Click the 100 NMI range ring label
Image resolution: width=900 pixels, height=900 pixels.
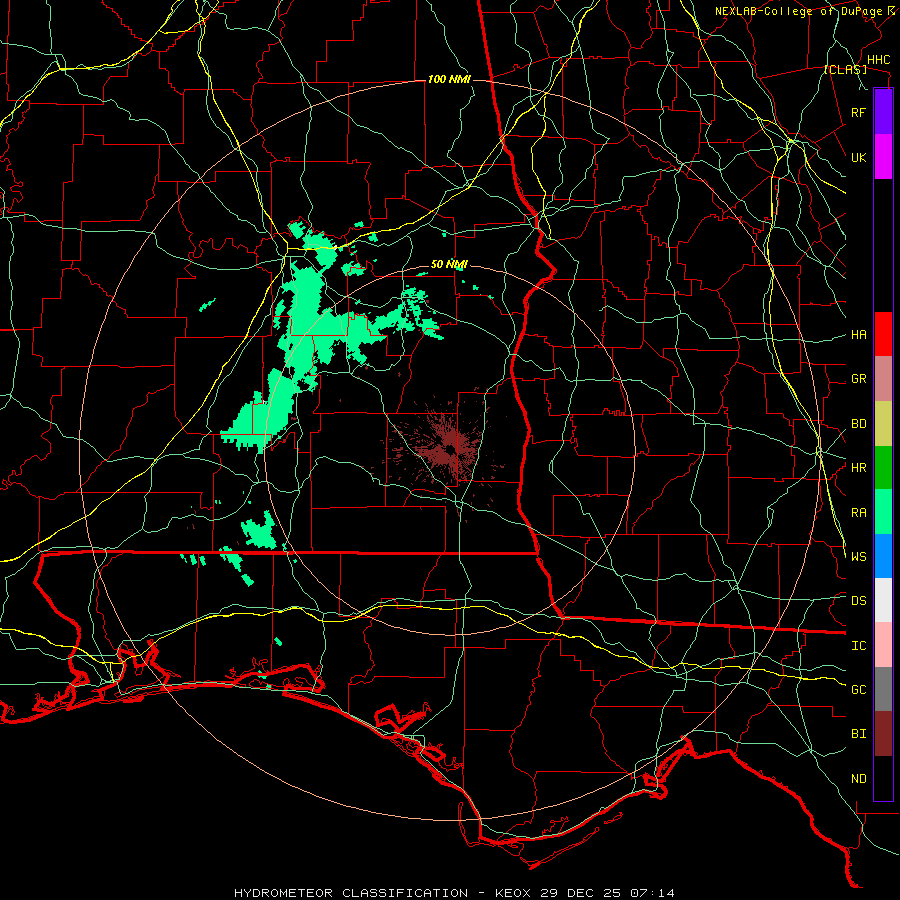(449, 79)
